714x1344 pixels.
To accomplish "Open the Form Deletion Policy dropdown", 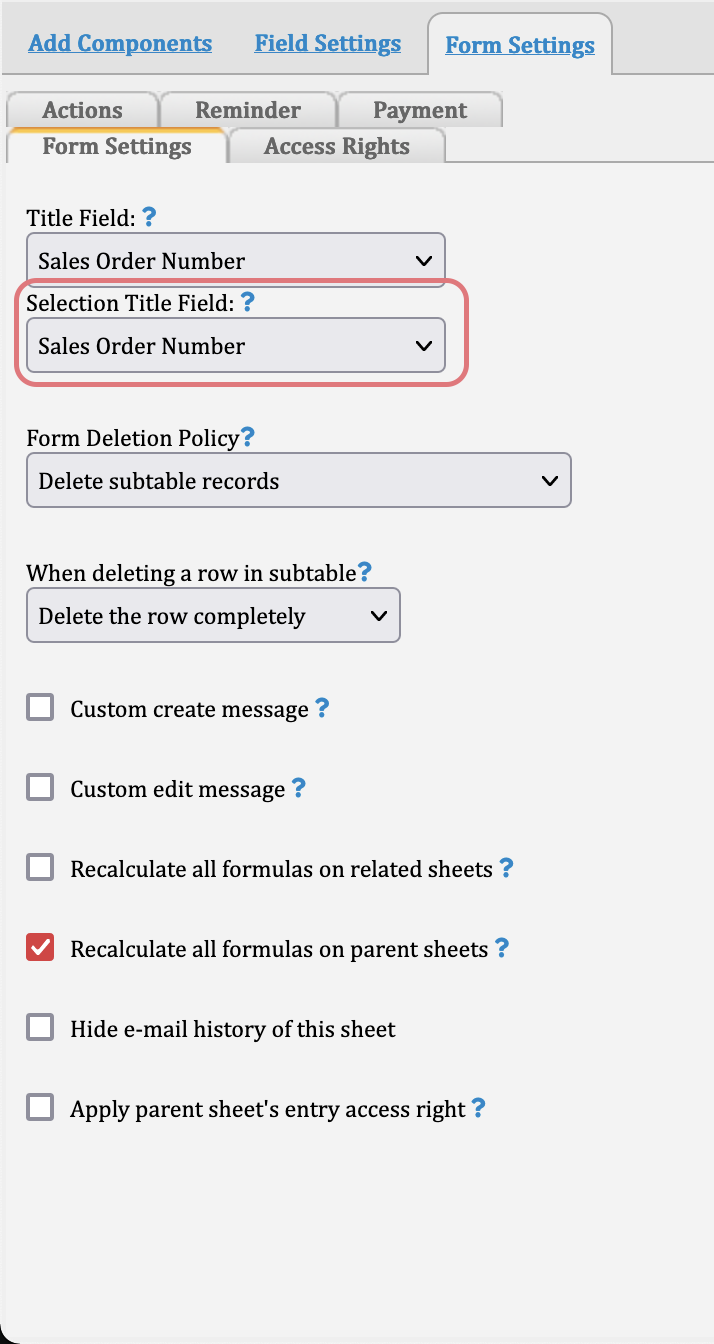I will pyautogui.click(x=299, y=481).
